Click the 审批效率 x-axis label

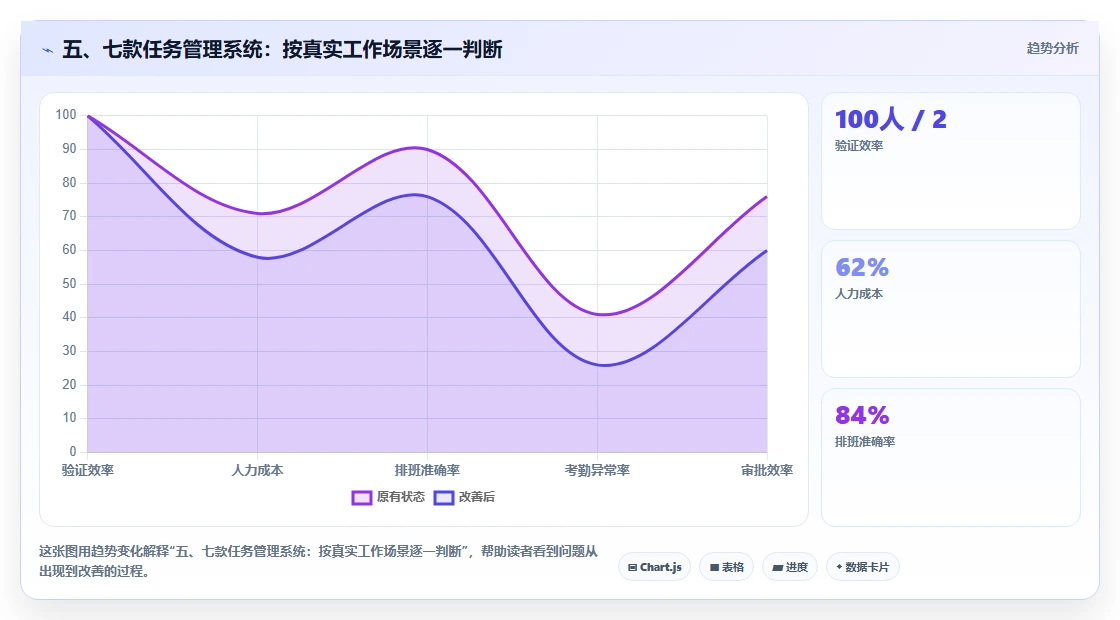coord(767,470)
